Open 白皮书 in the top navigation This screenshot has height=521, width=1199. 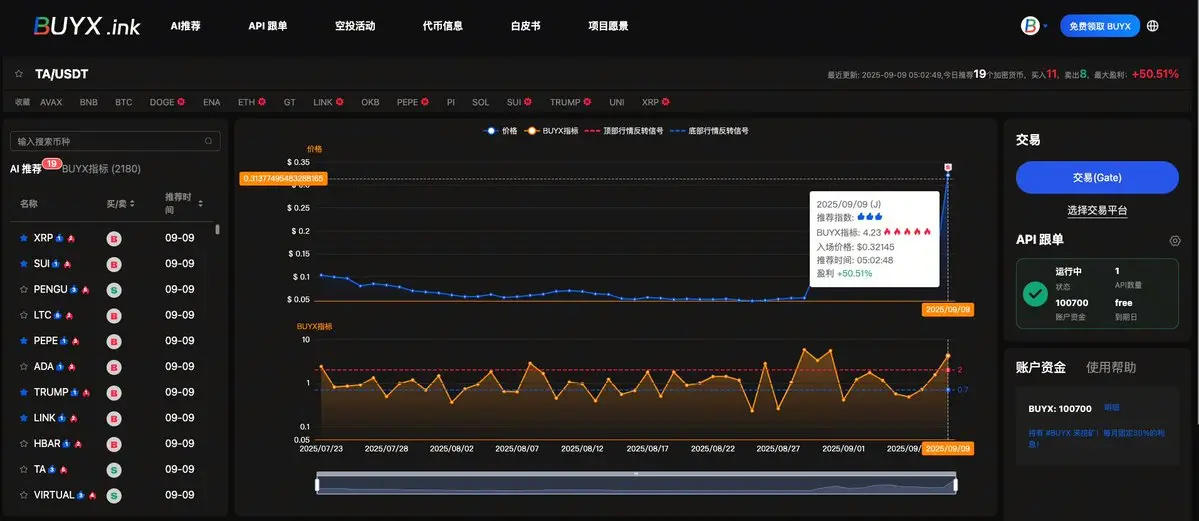[525, 26]
